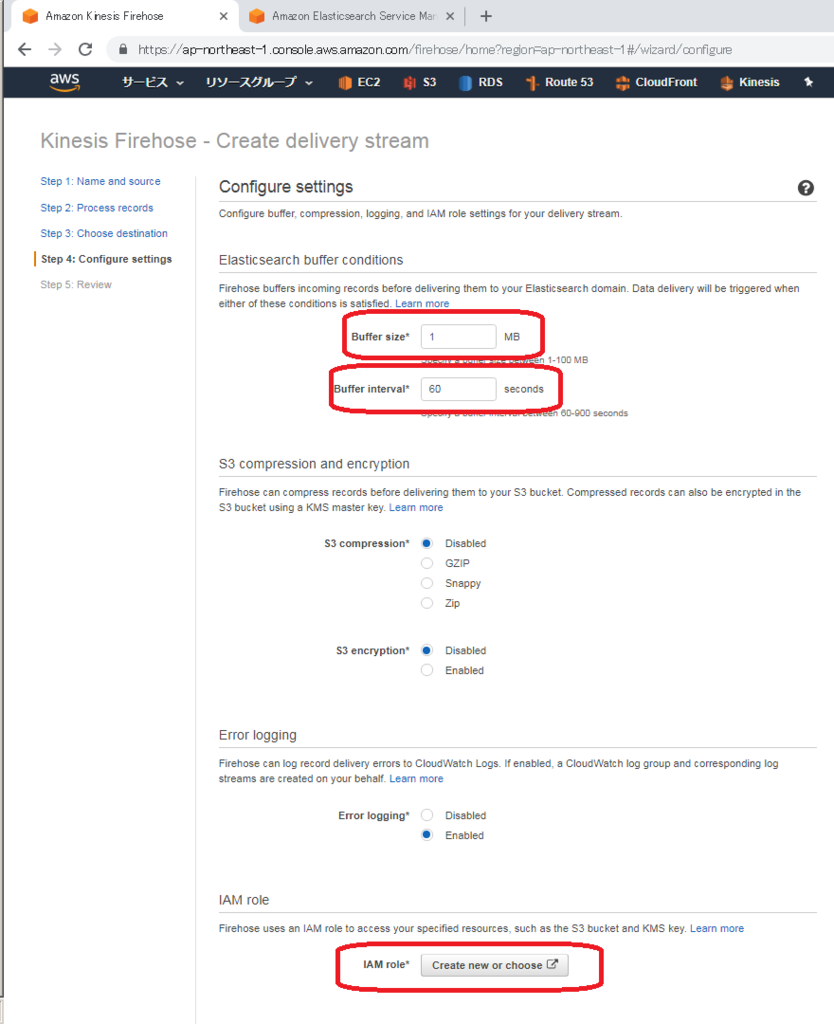Select Zip compression option
The width and height of the screenshot is (834, 1024).
click(427, 603)
